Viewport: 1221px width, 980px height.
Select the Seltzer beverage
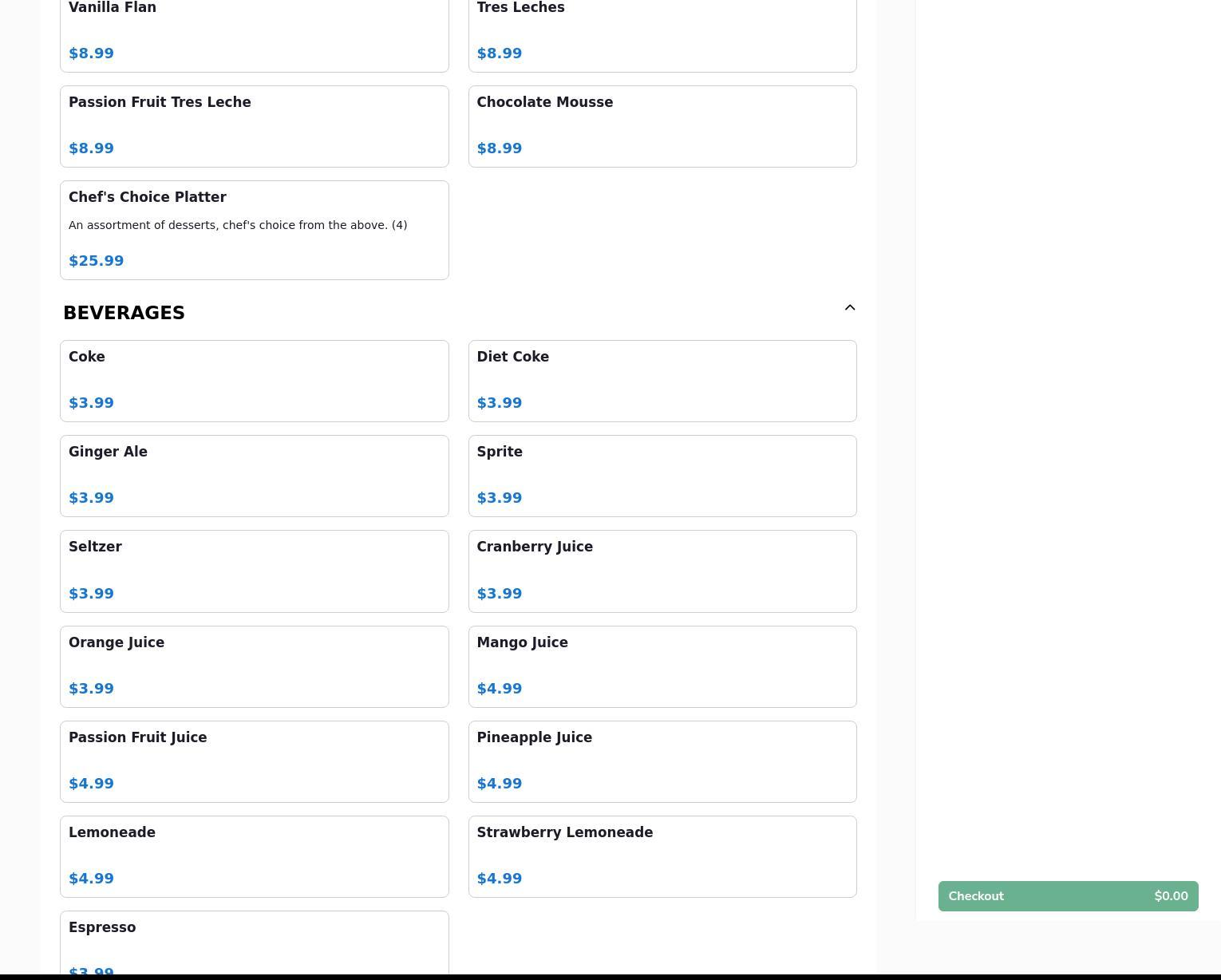coord(255,571)
